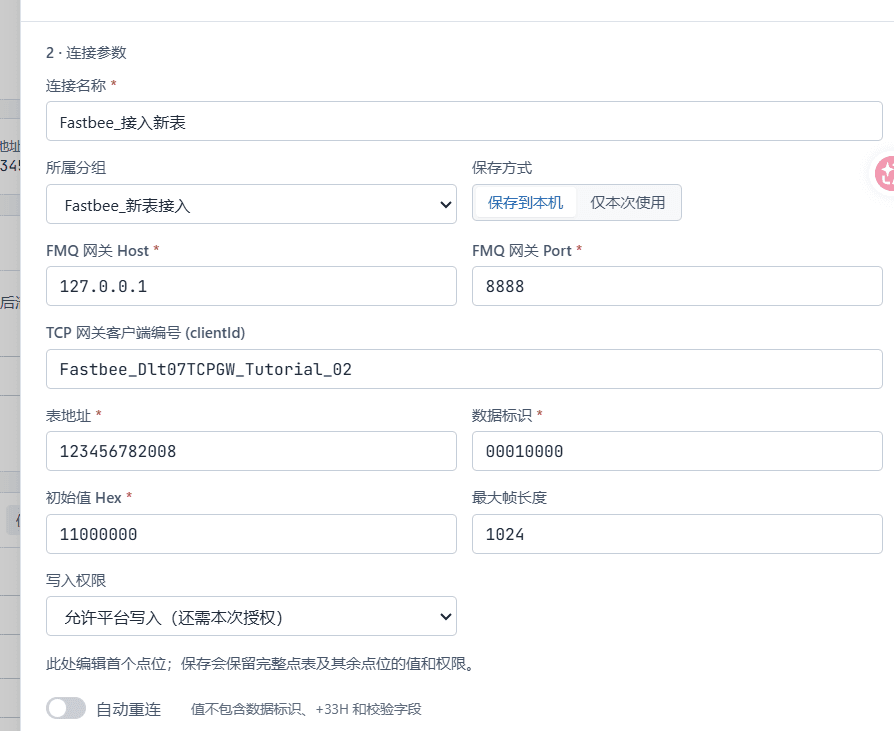The height and width of the screenshot is (731, 894).
Task: Click the 自动重连 label text
Action: point(129,709)
